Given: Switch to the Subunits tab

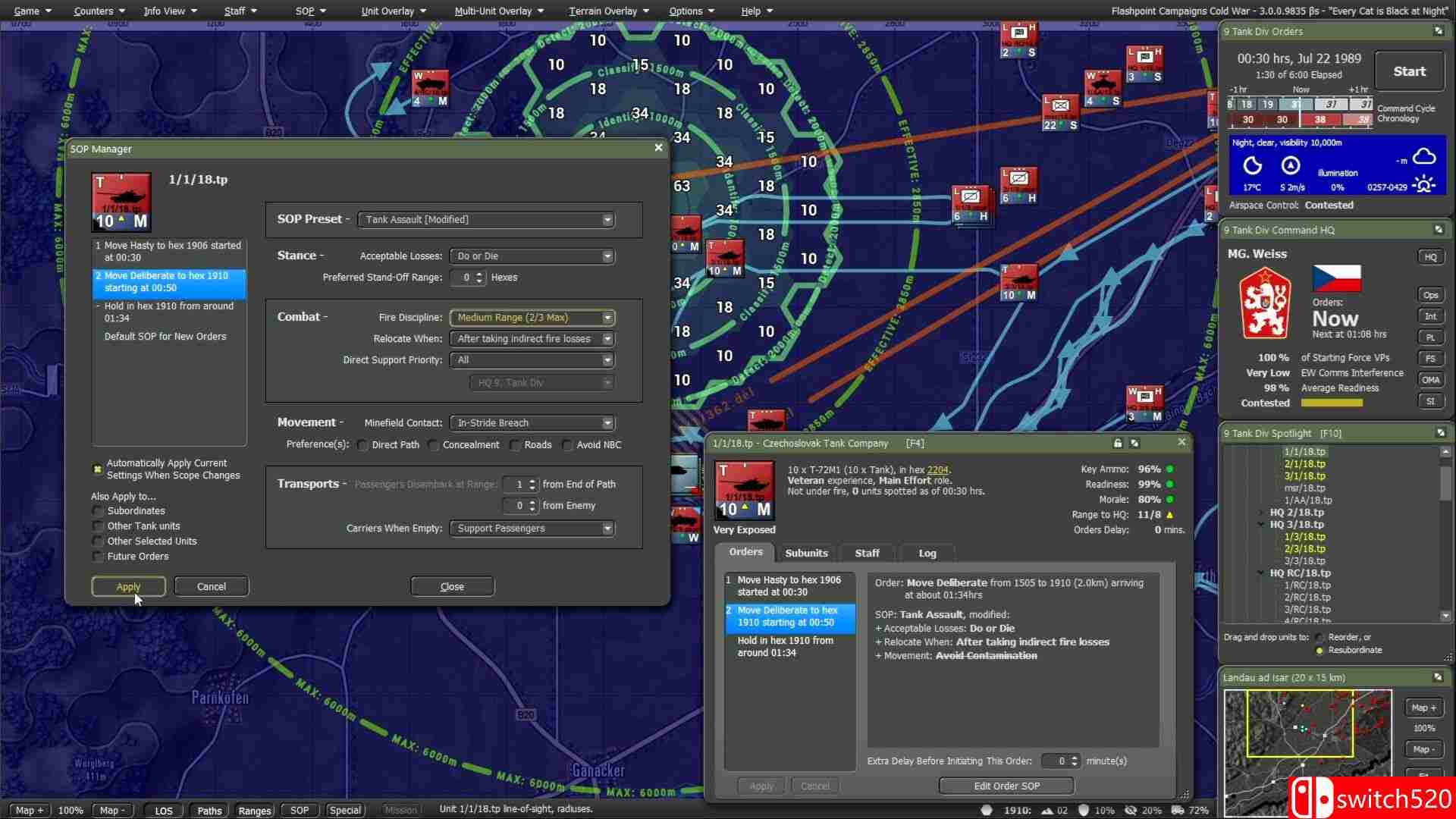Looking at the screenshot, I should tap(806, 553).
